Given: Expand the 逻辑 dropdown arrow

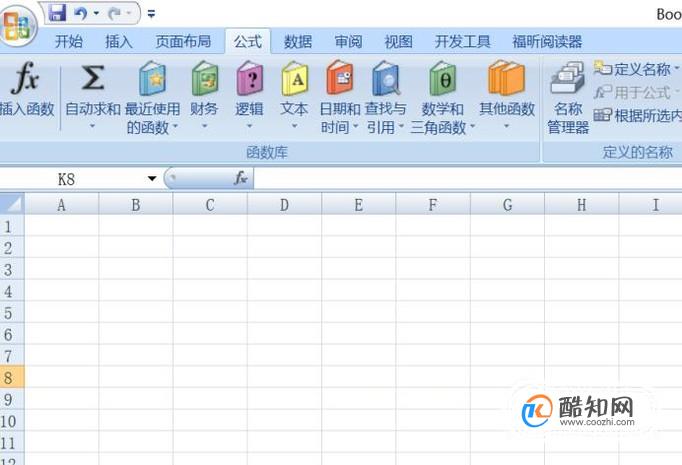Looking at the screenshot, I should [x=250, y=127].
